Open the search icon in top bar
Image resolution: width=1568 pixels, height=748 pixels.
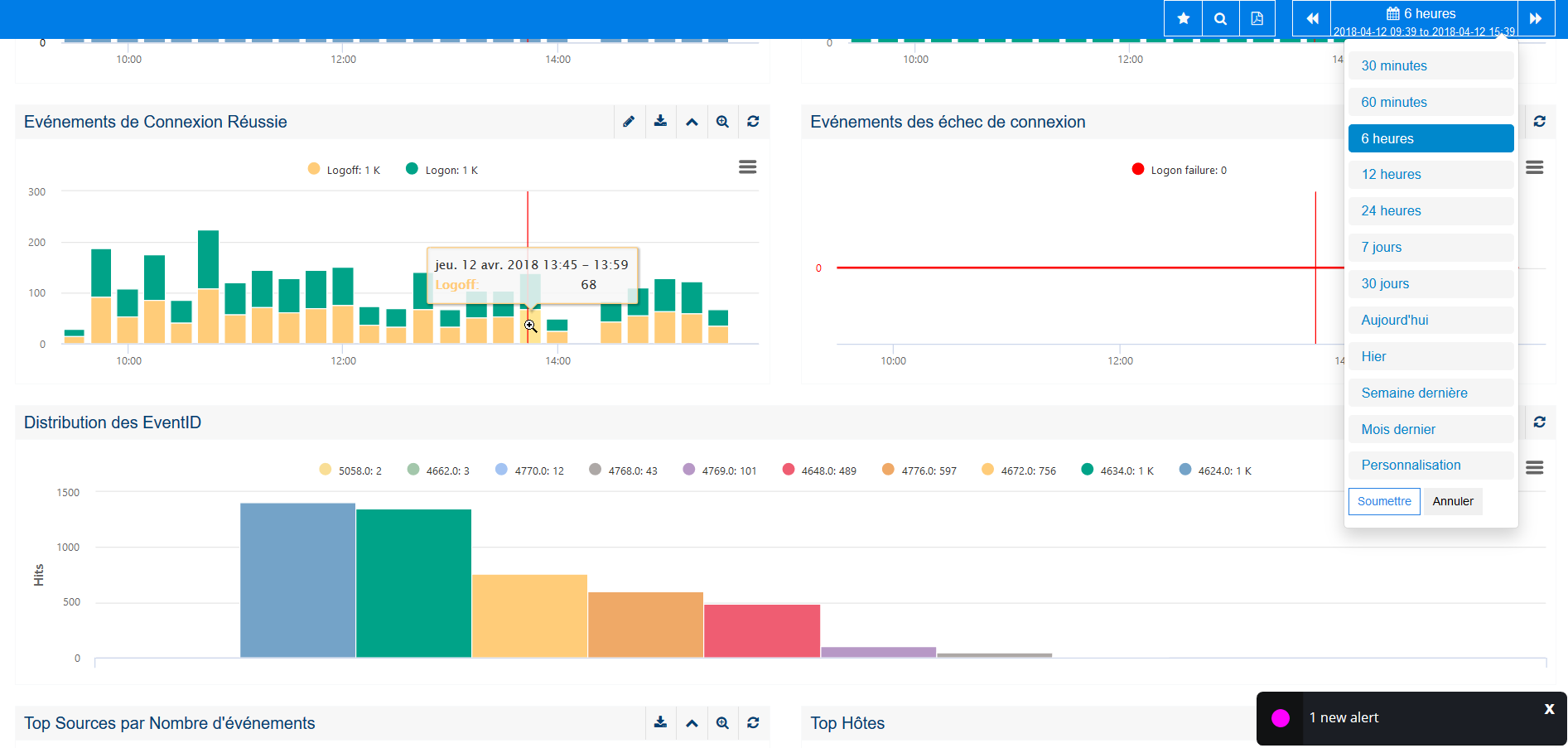tap(1220, 17)
